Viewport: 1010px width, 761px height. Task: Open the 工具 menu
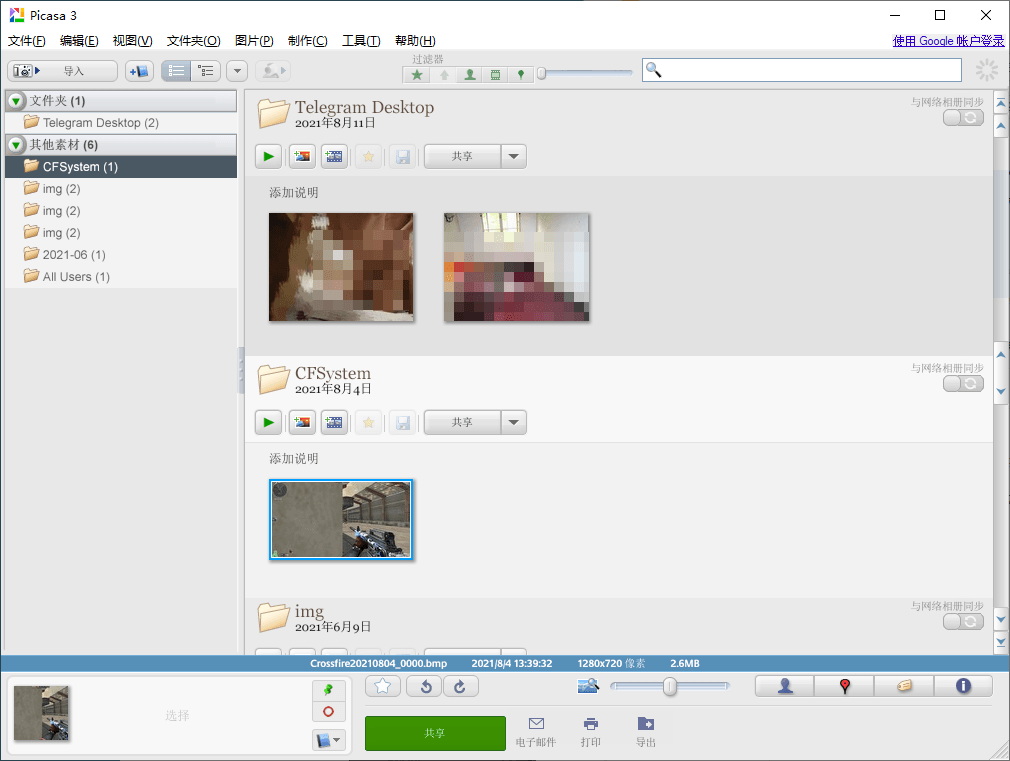coord(363,40)
